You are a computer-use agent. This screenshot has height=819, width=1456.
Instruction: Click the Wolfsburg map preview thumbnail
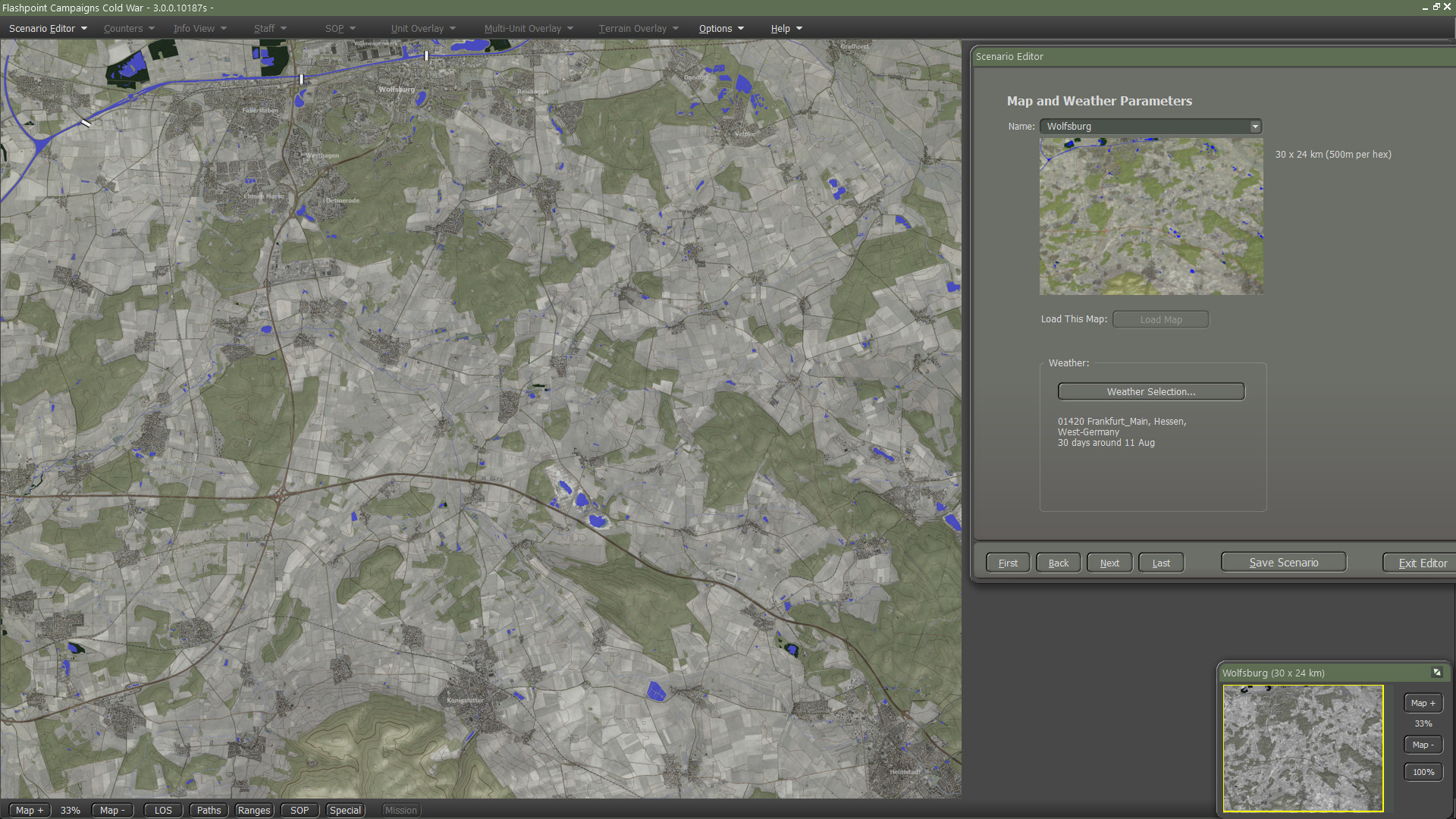pyautogui.click(x=1150, y=217)
